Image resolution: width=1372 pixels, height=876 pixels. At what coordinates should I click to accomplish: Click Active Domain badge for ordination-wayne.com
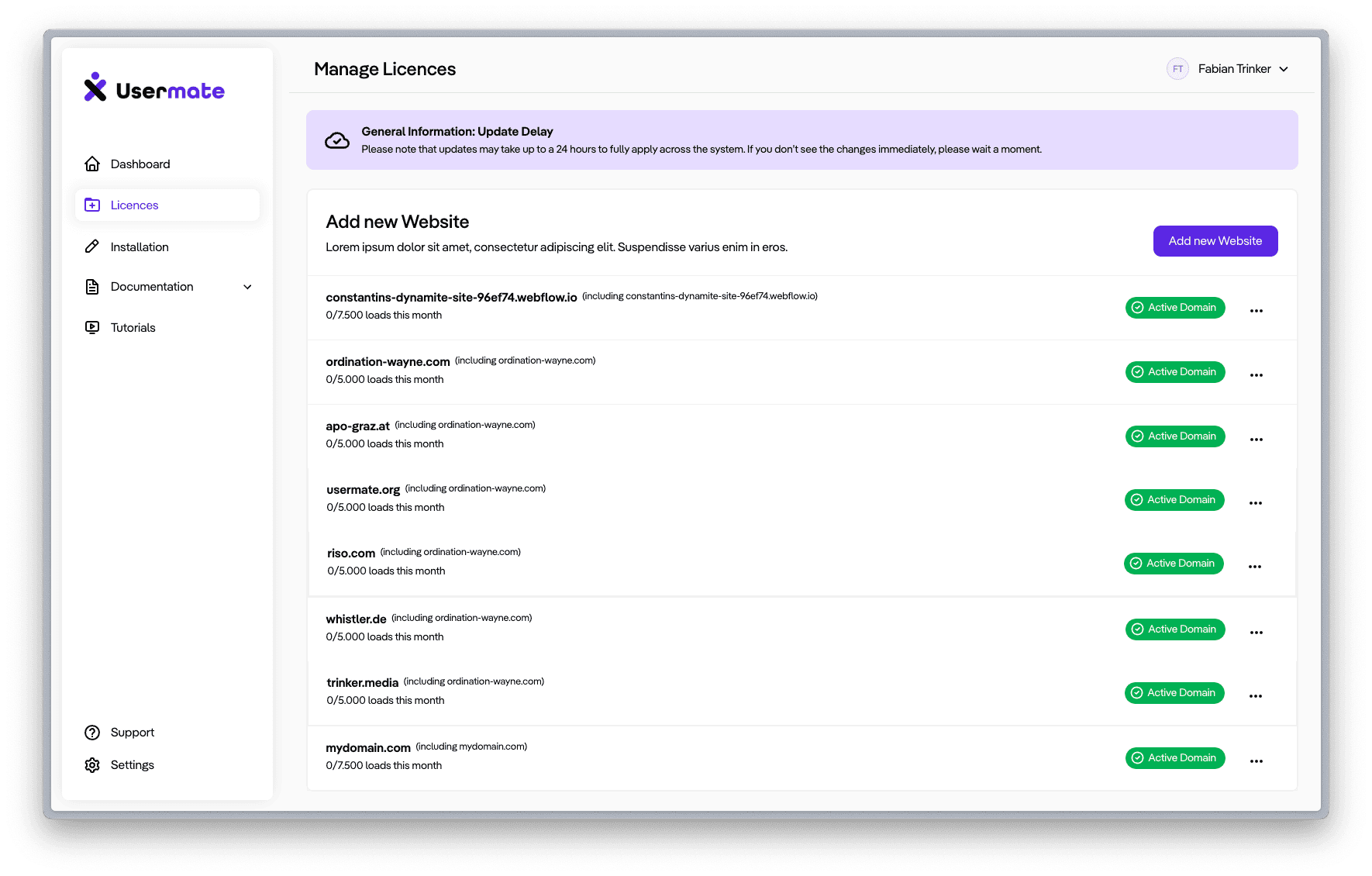[1175, 372]
